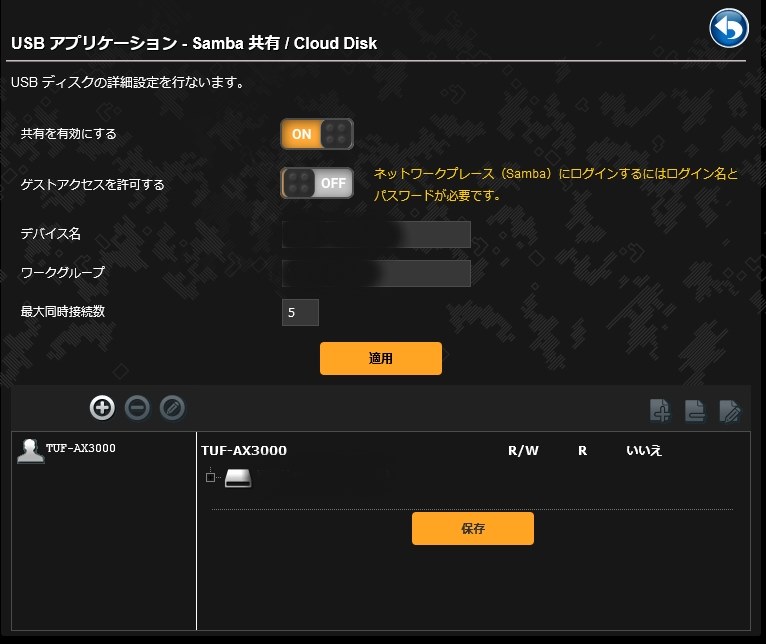
Task: Select the USB drive icon in tree
Action: point(238,478)
